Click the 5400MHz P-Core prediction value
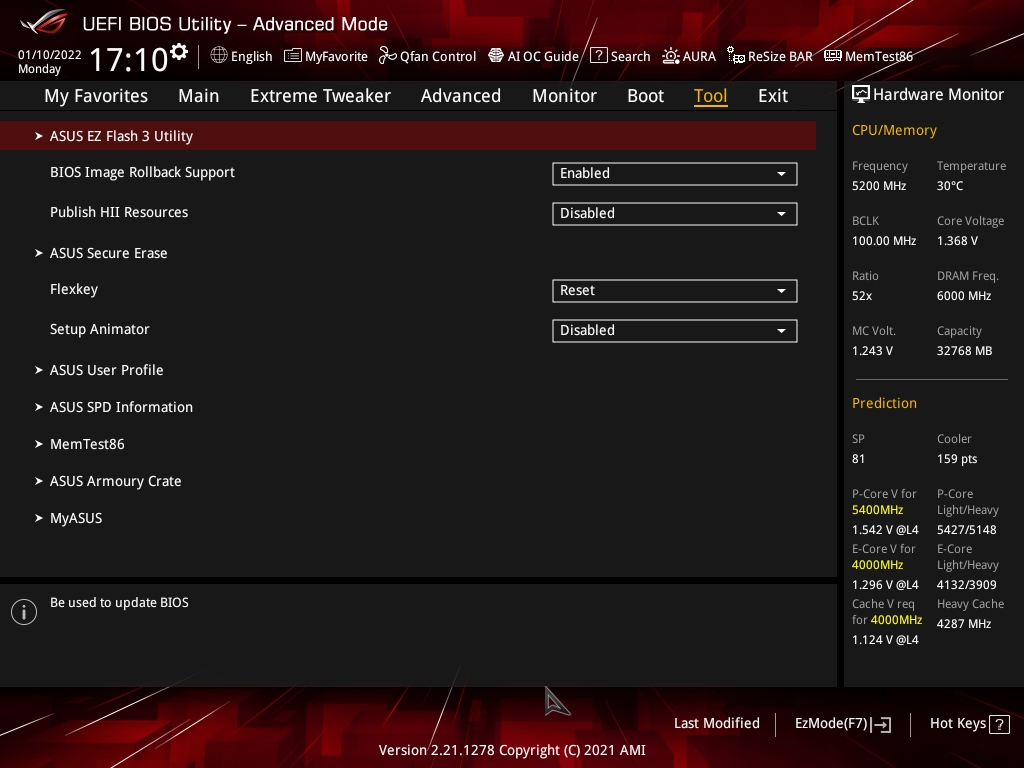This screenshot has width=1024, height=768. click(877, 510)
